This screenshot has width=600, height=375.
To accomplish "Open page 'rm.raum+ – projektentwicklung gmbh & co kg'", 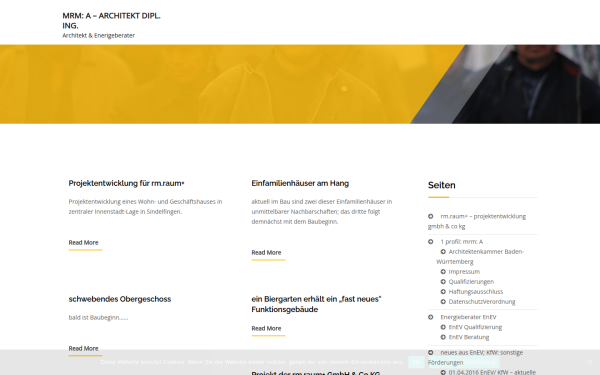I will click(x=477, y=221).
